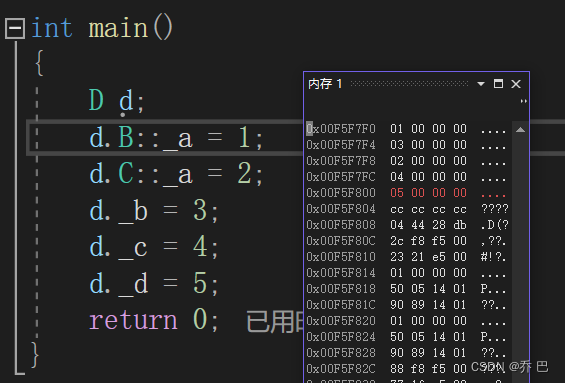Close the Memory 1 panel
565x383 pixels.
[x=516, y=84]
